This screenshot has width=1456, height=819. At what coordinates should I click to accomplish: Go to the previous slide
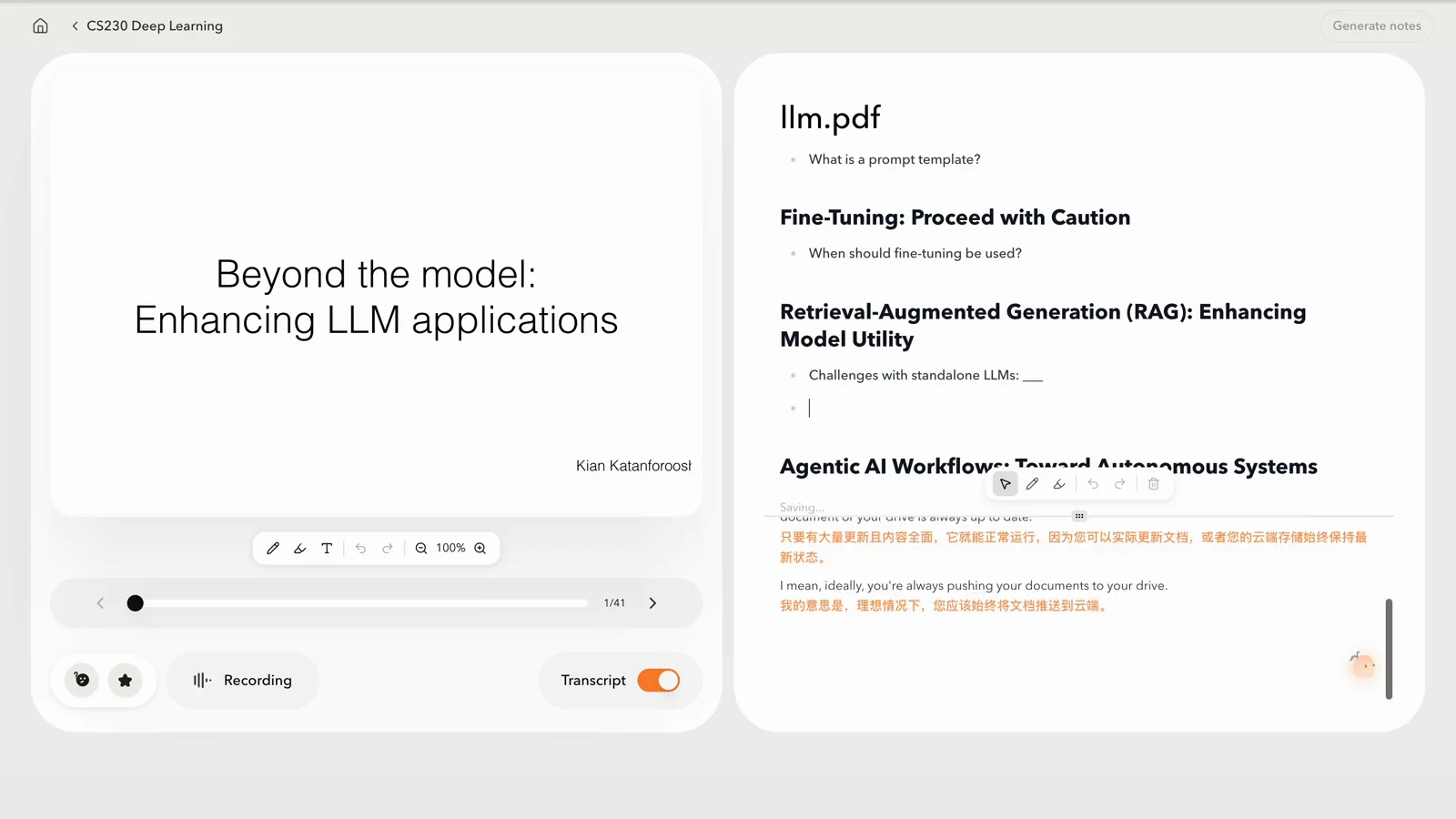[x=100, y=602]
